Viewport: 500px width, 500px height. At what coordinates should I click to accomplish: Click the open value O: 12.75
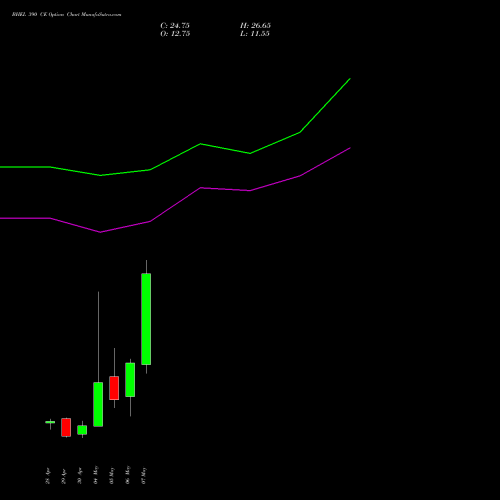[x=175, y=34]
